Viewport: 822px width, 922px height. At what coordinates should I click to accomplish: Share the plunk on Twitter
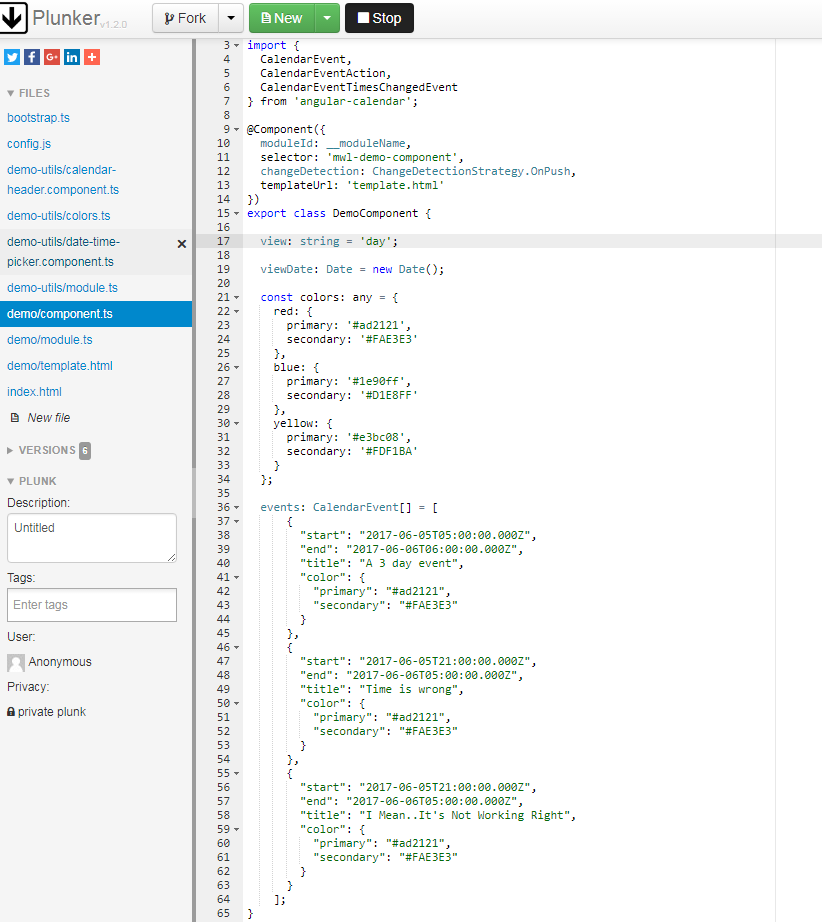(11, 57)
